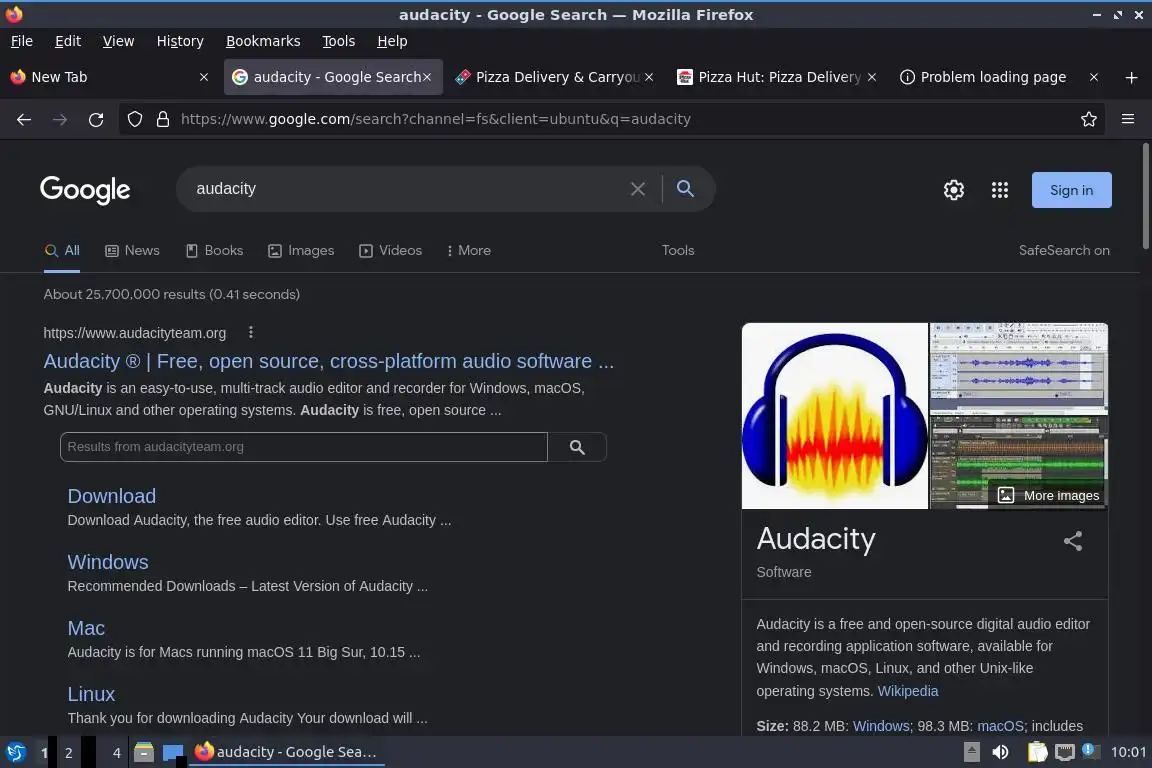Open result options three-dot menu for audacityteam.org
This screenshot has width=1152, height=768.
click(x=251, y=332)
